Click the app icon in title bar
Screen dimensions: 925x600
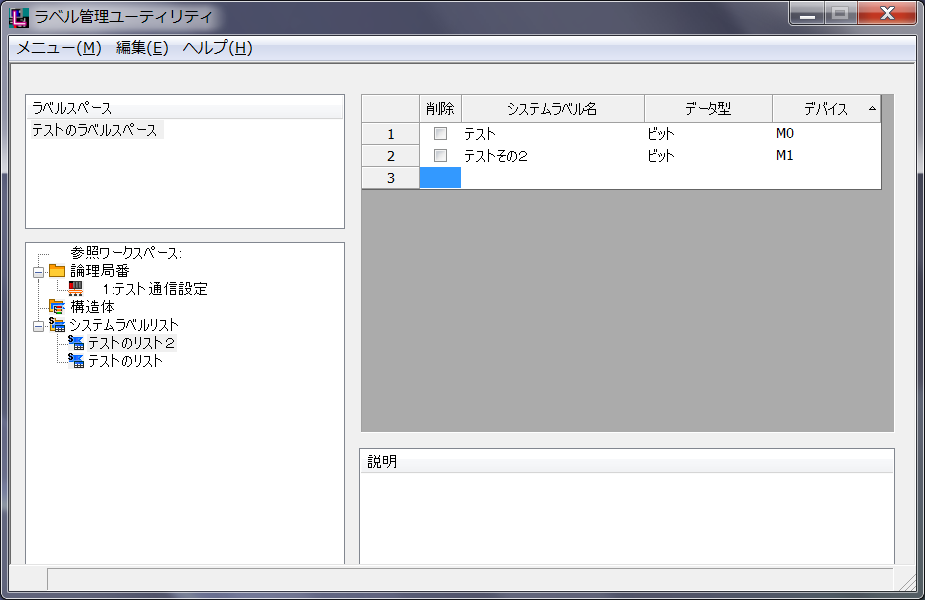click(19, 17)
